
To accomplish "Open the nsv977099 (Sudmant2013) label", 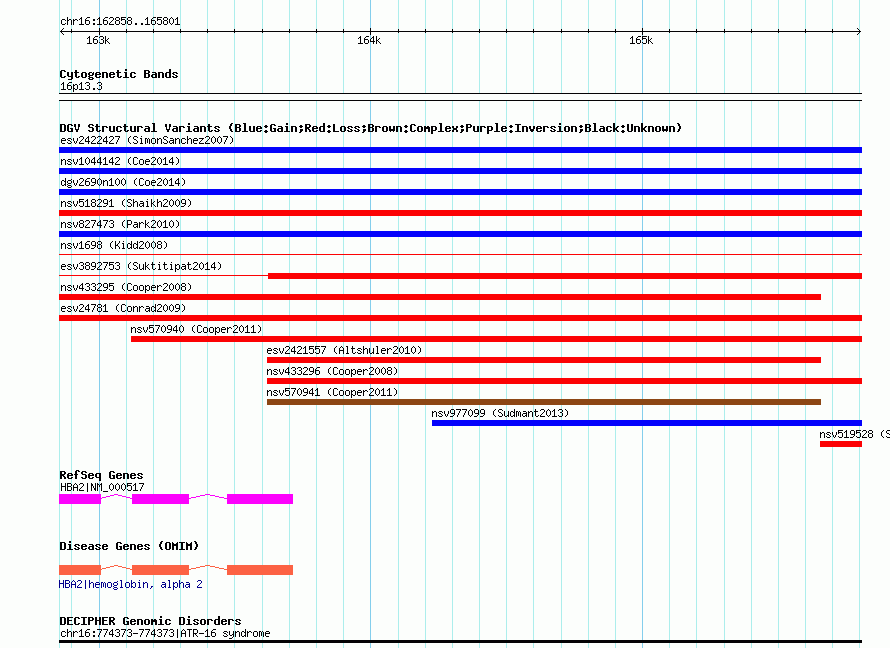I will click(500, 413).
